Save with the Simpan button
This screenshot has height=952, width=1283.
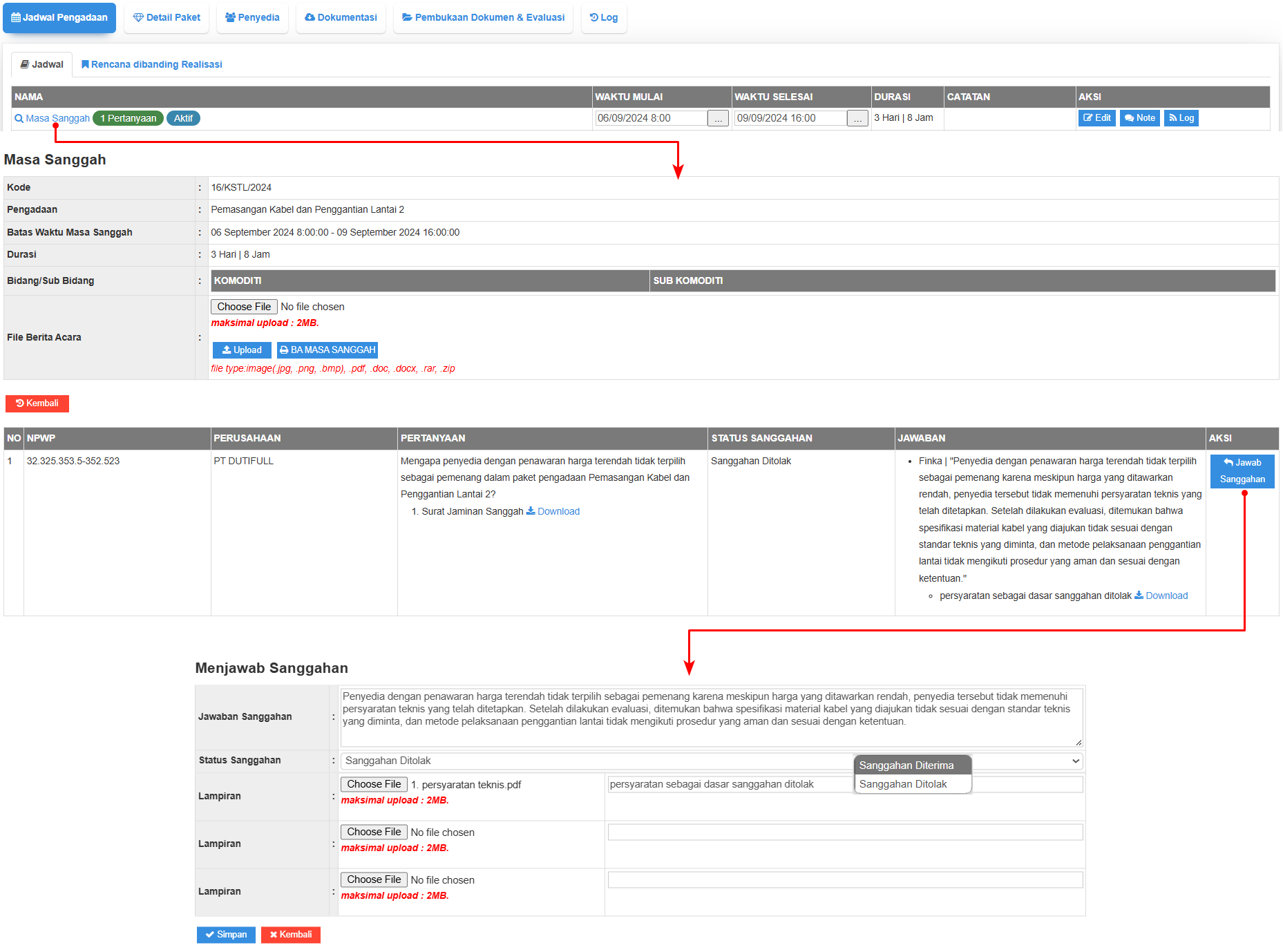pyautogui.click(x=226, y=935)
